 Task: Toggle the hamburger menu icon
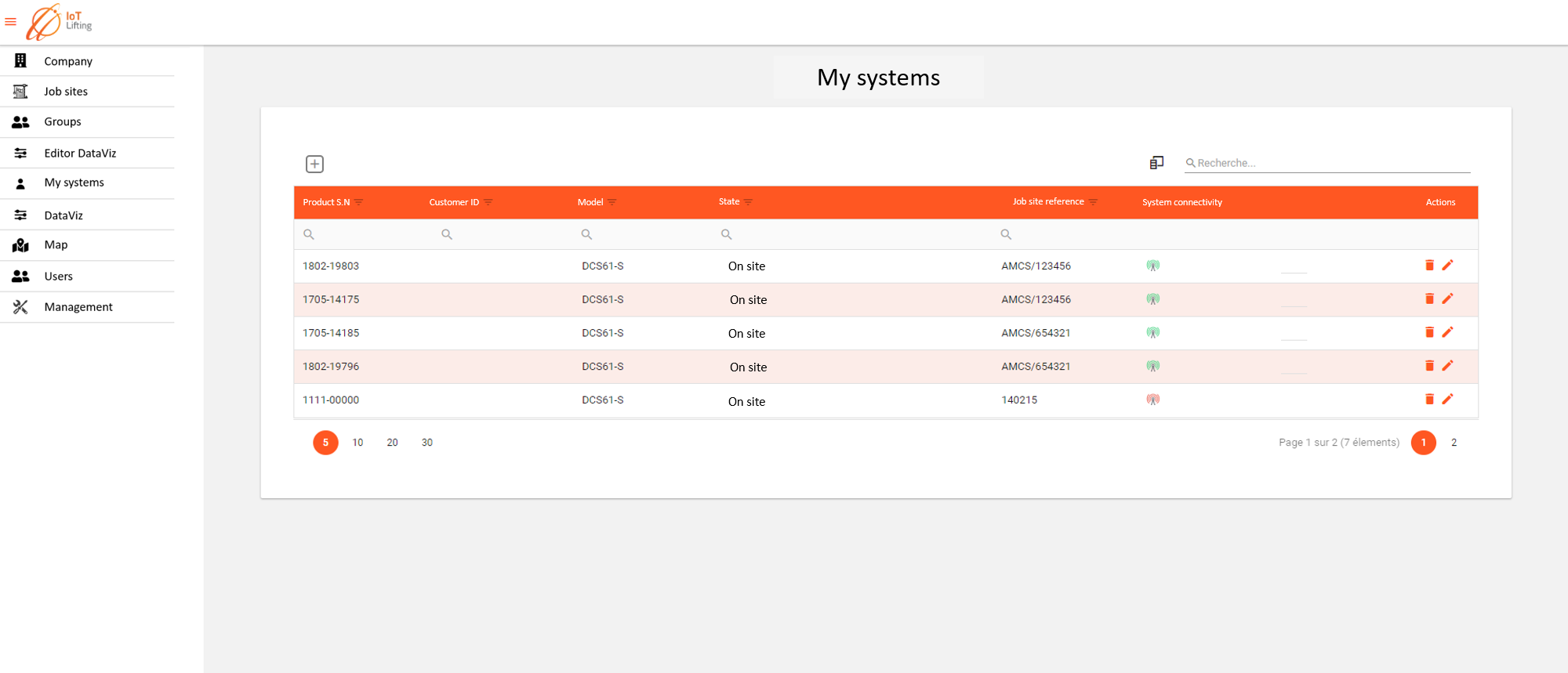click(x=11, y=22)
